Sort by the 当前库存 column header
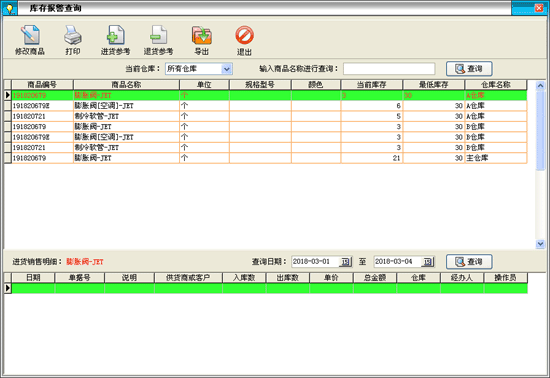Image resolution: width=550 pixels, height=378 pixels. [371, 85]
